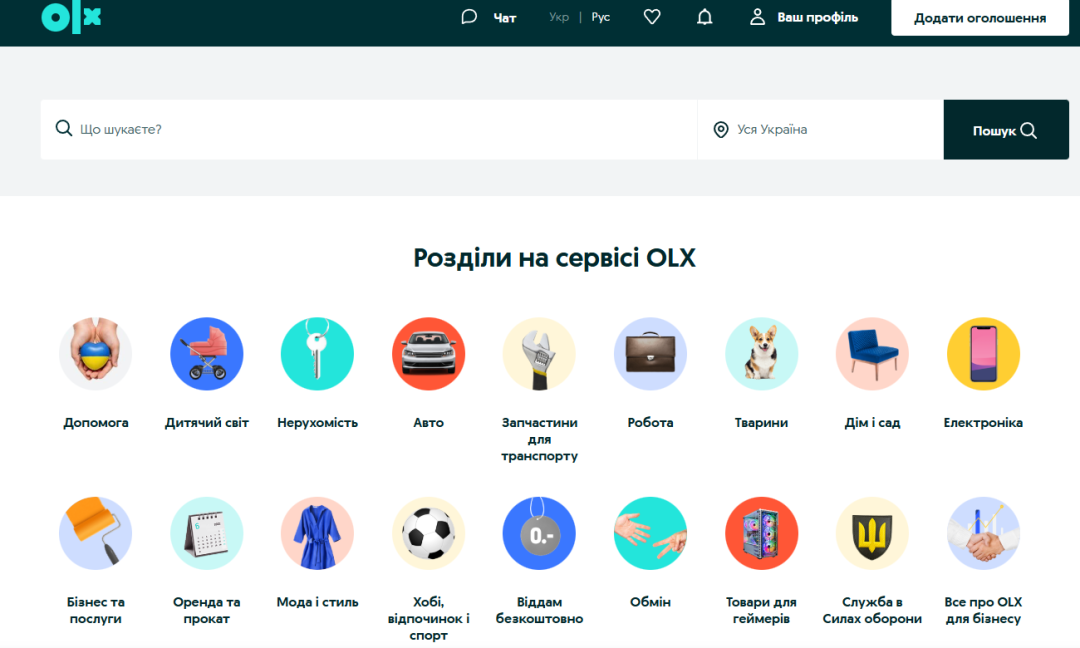Click the Нерухомість label
Screen dimensions: 1080x648
click(x=318, y=423)
